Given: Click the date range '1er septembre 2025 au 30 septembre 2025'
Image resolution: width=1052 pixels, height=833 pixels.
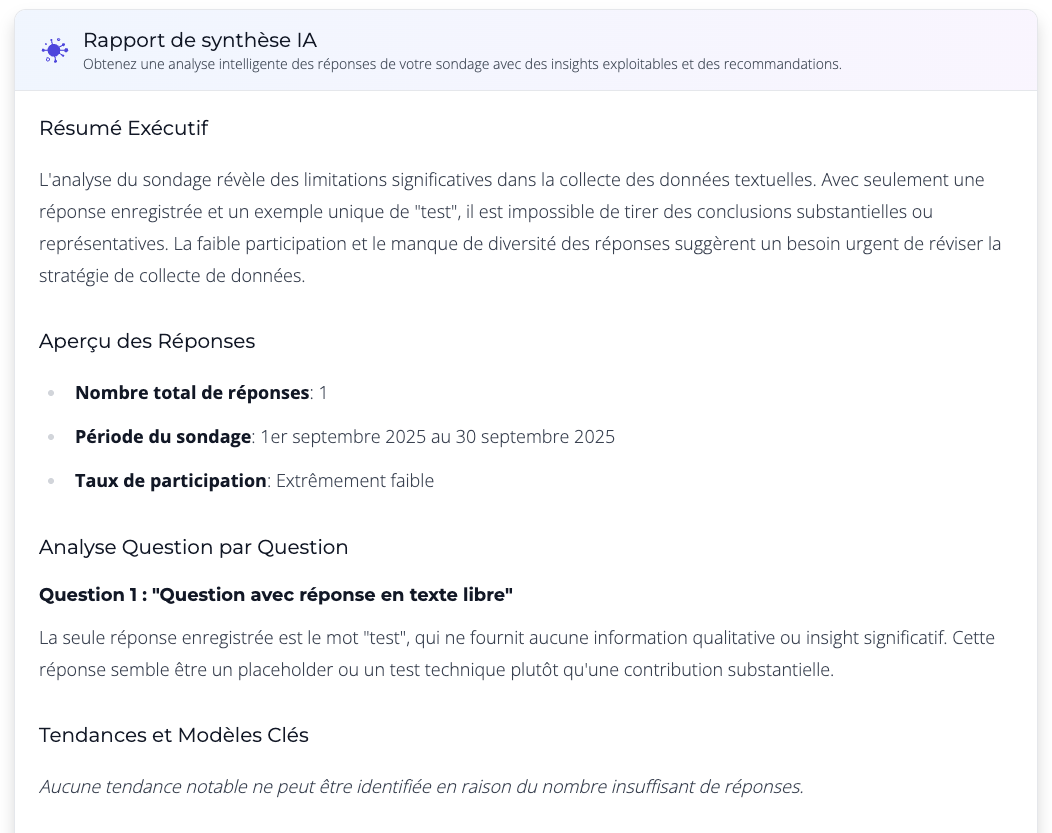Looking at the screenshot, I should point(437,436).
